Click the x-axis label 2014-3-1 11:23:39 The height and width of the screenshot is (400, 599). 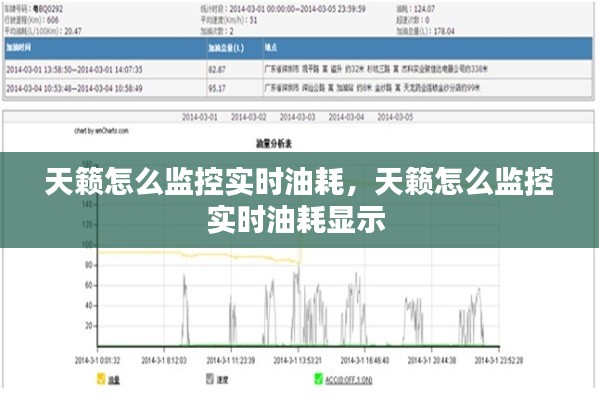231,360
